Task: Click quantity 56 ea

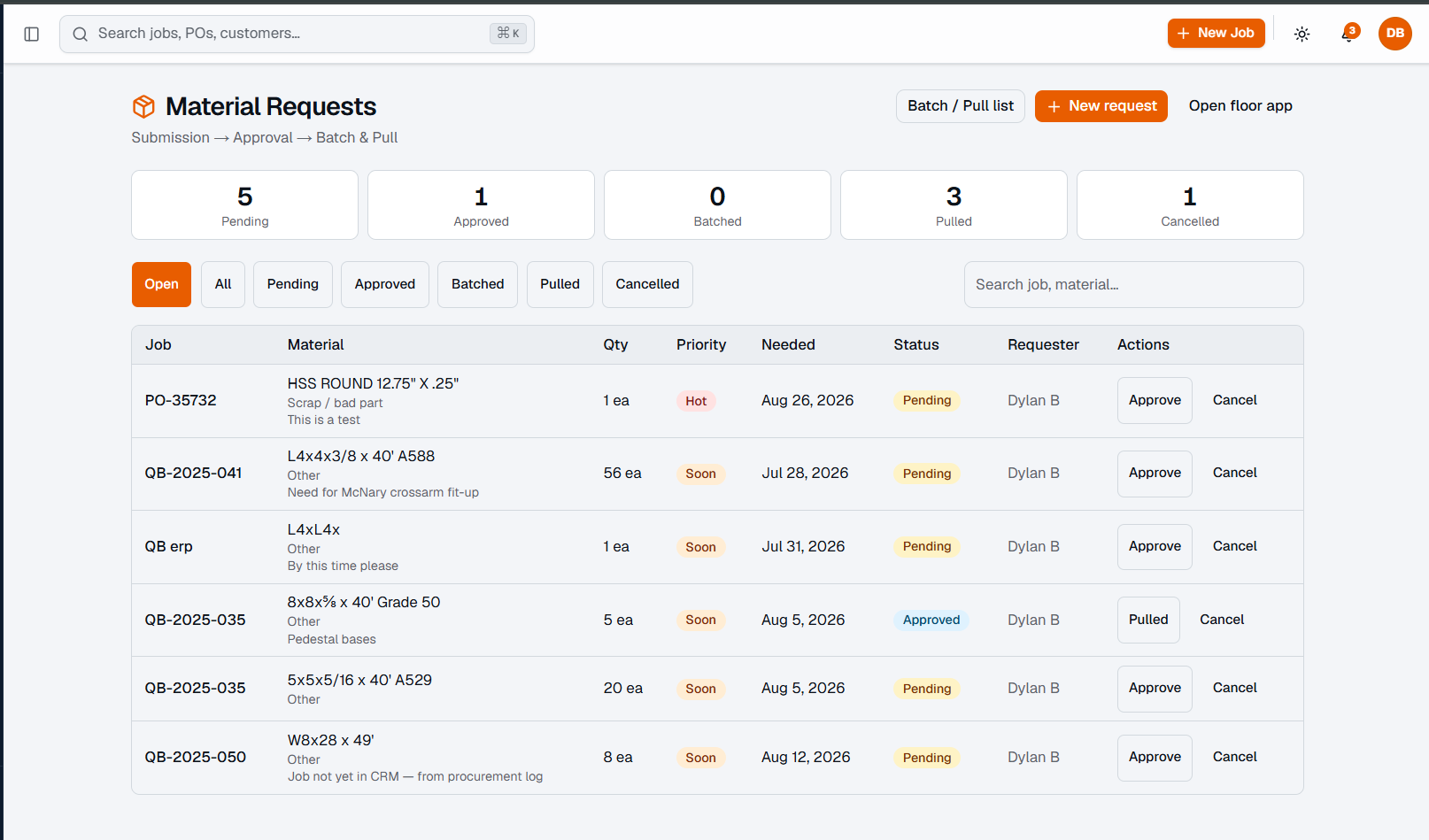Action: pyautogui.click(x=622, y=473)
